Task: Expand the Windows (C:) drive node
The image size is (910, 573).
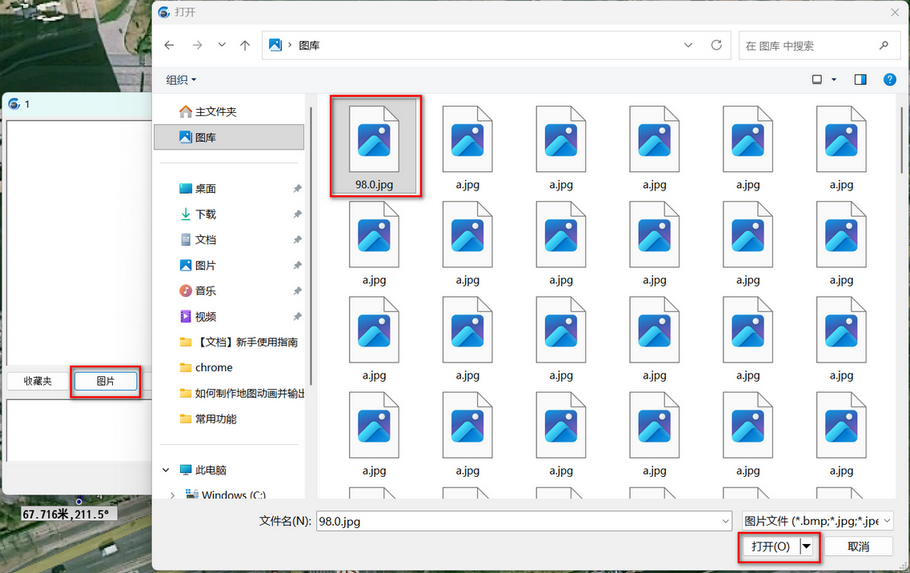Action: 172,495
